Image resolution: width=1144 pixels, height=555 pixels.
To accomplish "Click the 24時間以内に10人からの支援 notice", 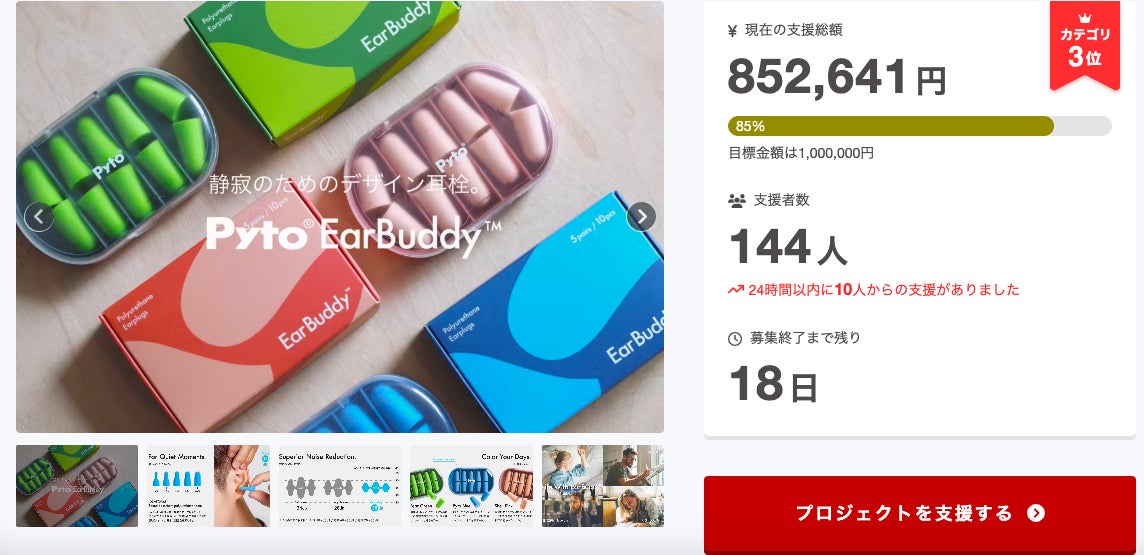I will coord(873,290).
